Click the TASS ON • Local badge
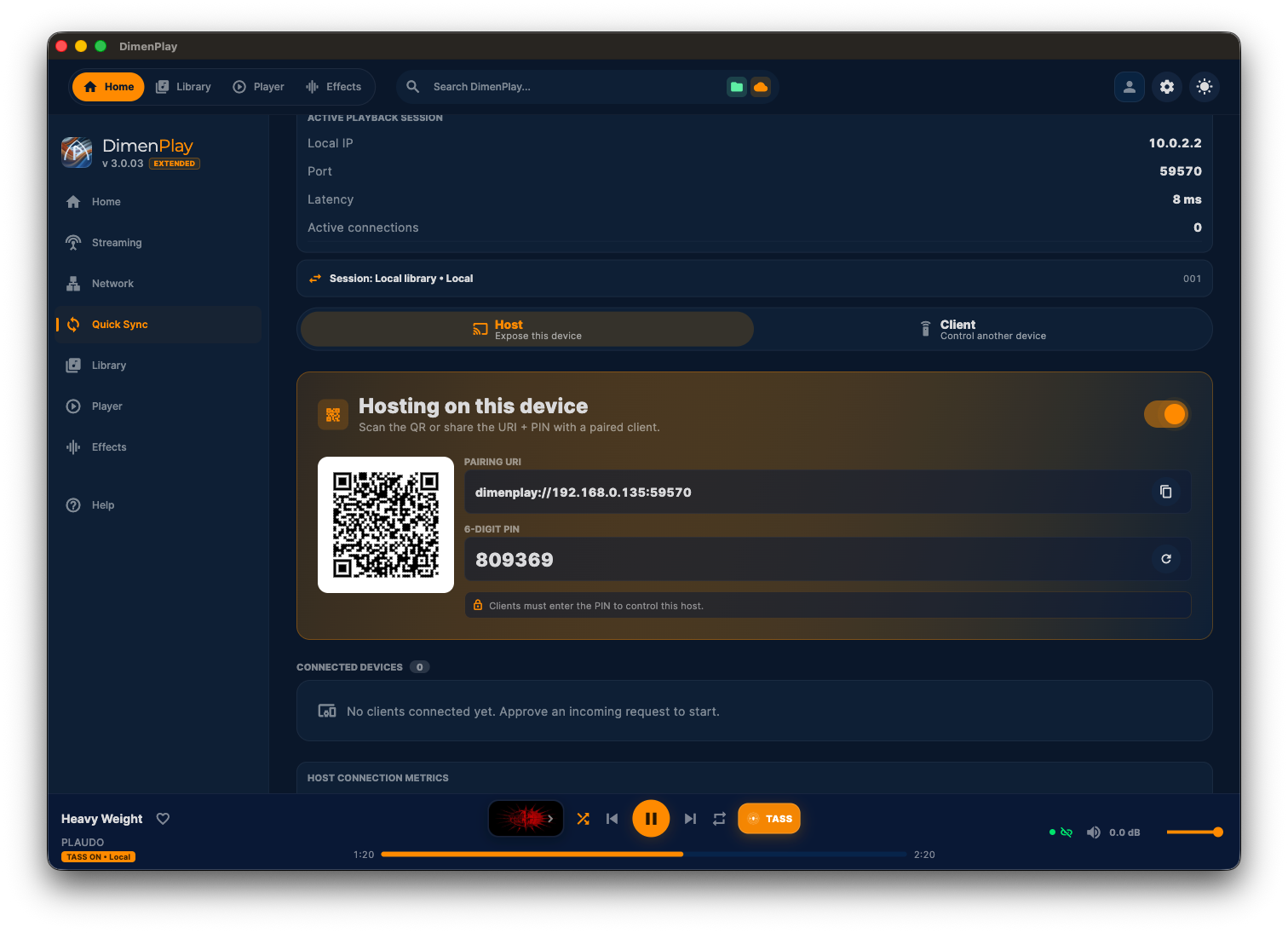 99,857
